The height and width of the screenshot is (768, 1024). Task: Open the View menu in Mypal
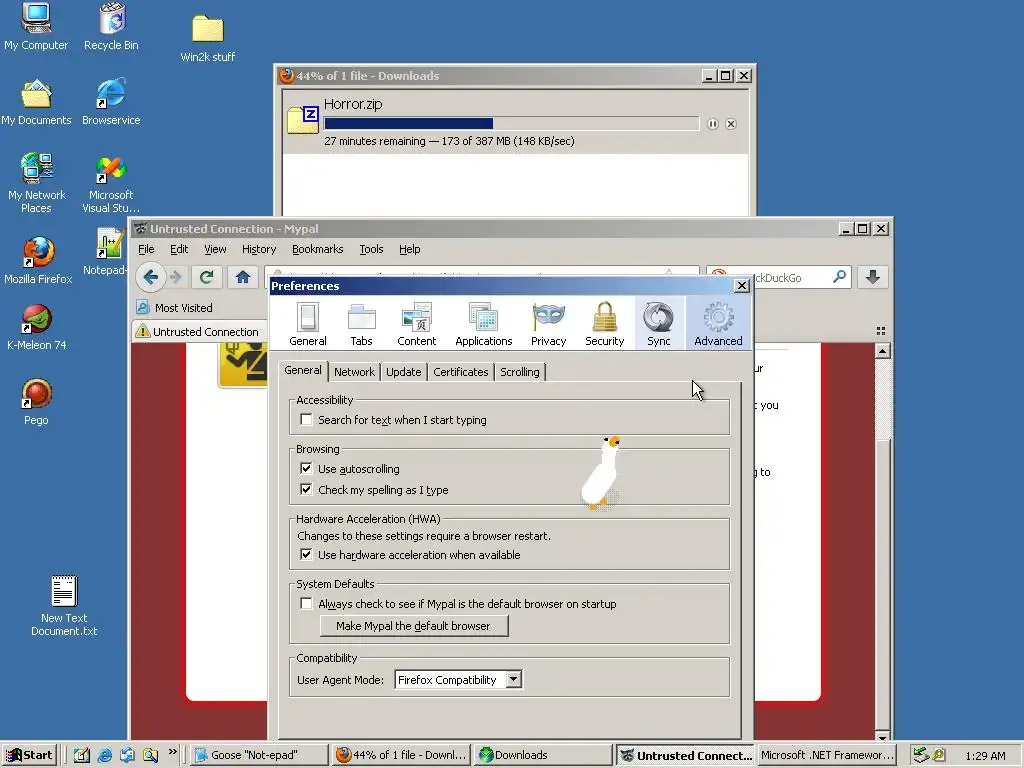pyautogui.click(x=216, y=249)
